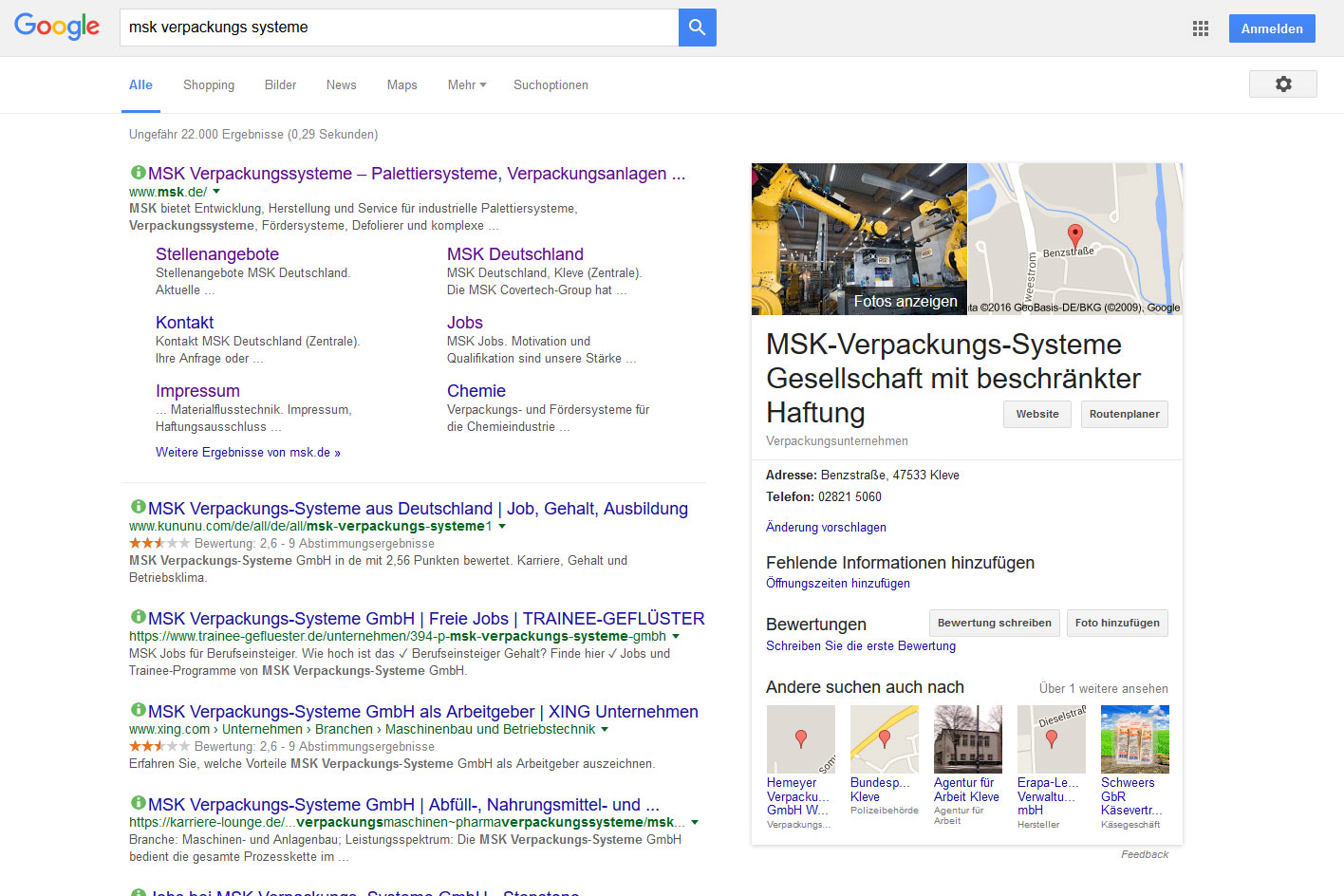Open Bundespolizei Kleve thumbnail
Image resolution: width=1344 pixels, height=896 pixels.
(885, 739)
